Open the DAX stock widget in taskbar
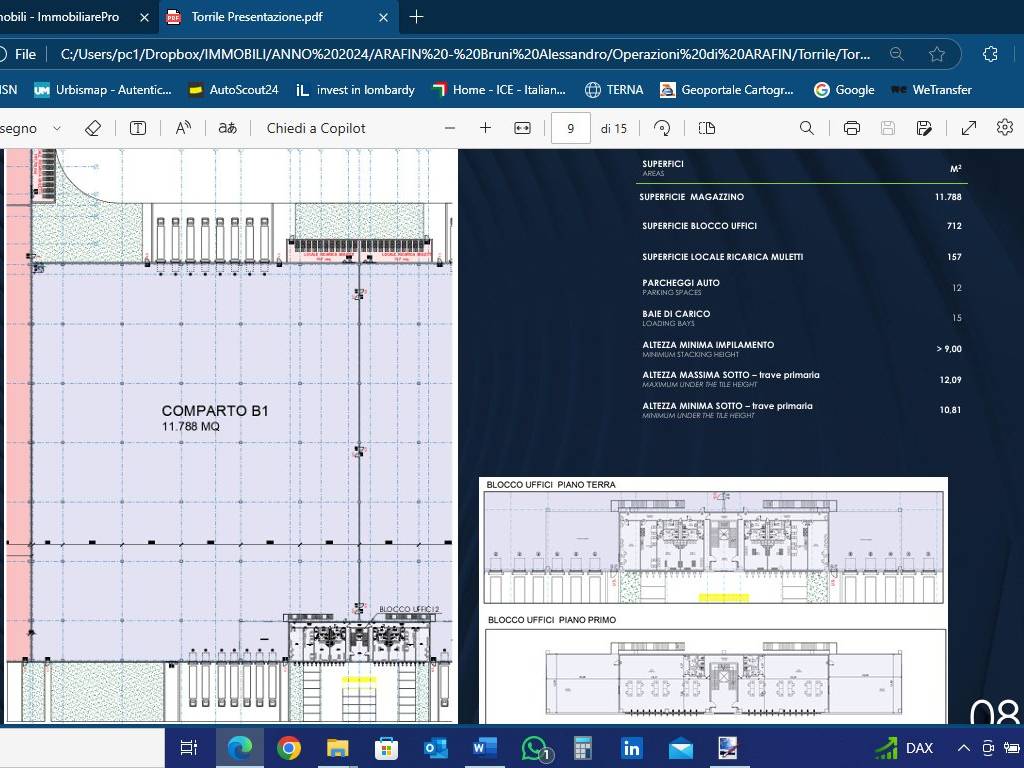 coord(904,748)
